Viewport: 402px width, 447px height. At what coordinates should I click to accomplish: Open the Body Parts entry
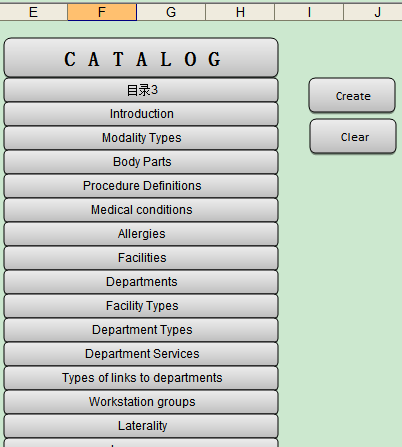click(141, 162)
